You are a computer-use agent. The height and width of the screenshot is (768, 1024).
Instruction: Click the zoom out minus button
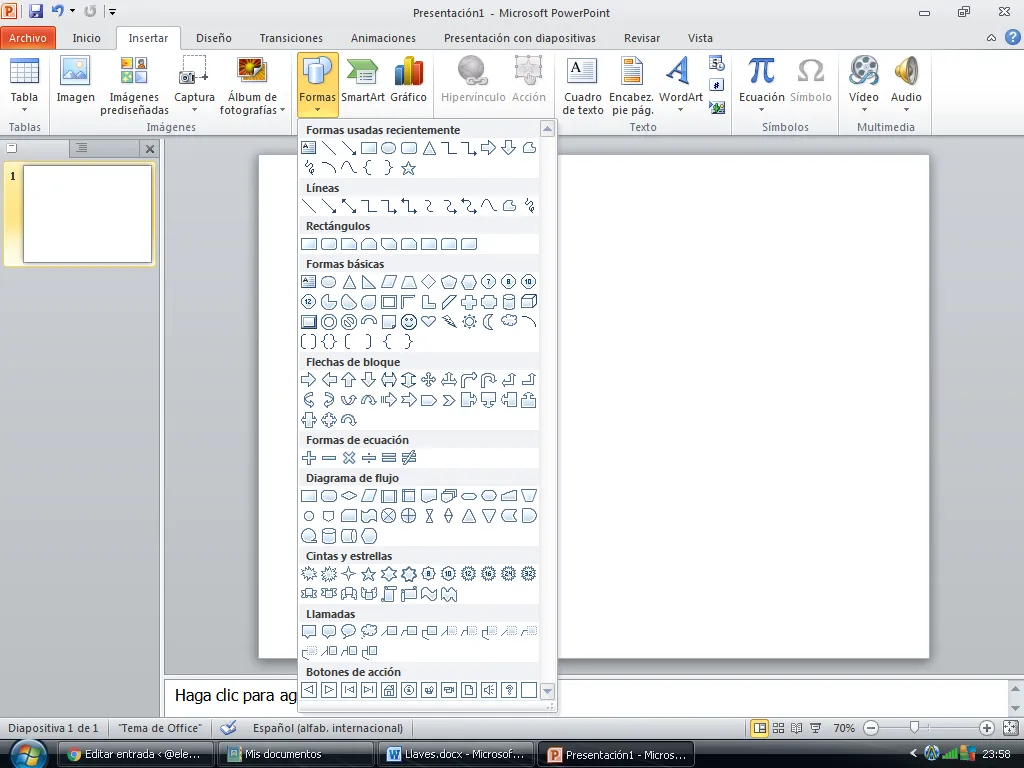871,728
